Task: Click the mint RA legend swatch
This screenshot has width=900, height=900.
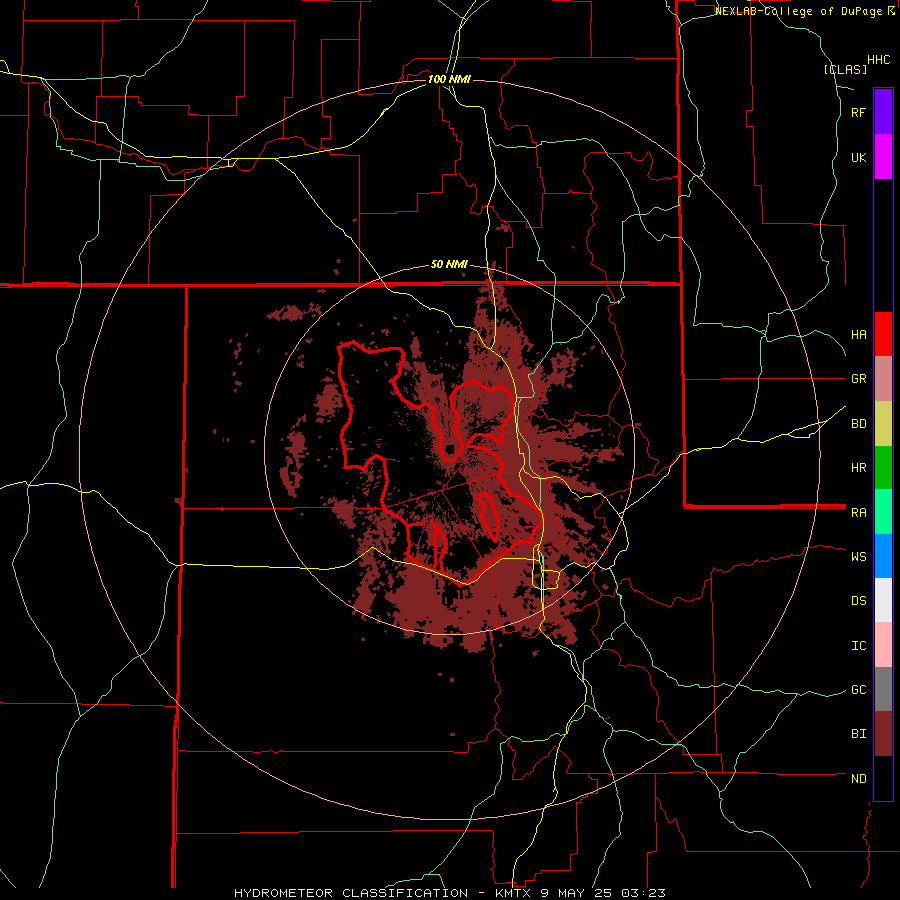Action: pyautogui.click(x=883, y=512)
